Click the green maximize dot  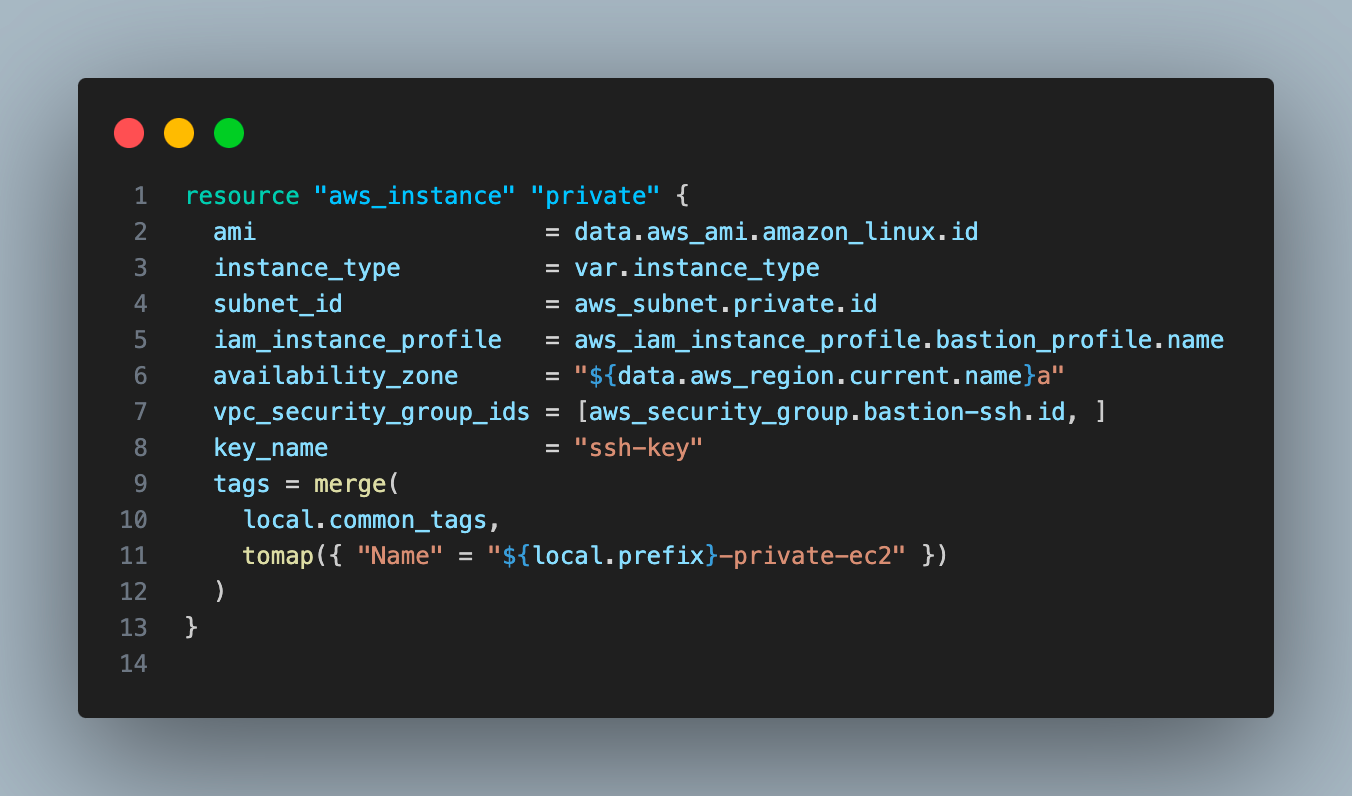click(x=229, y=133)
